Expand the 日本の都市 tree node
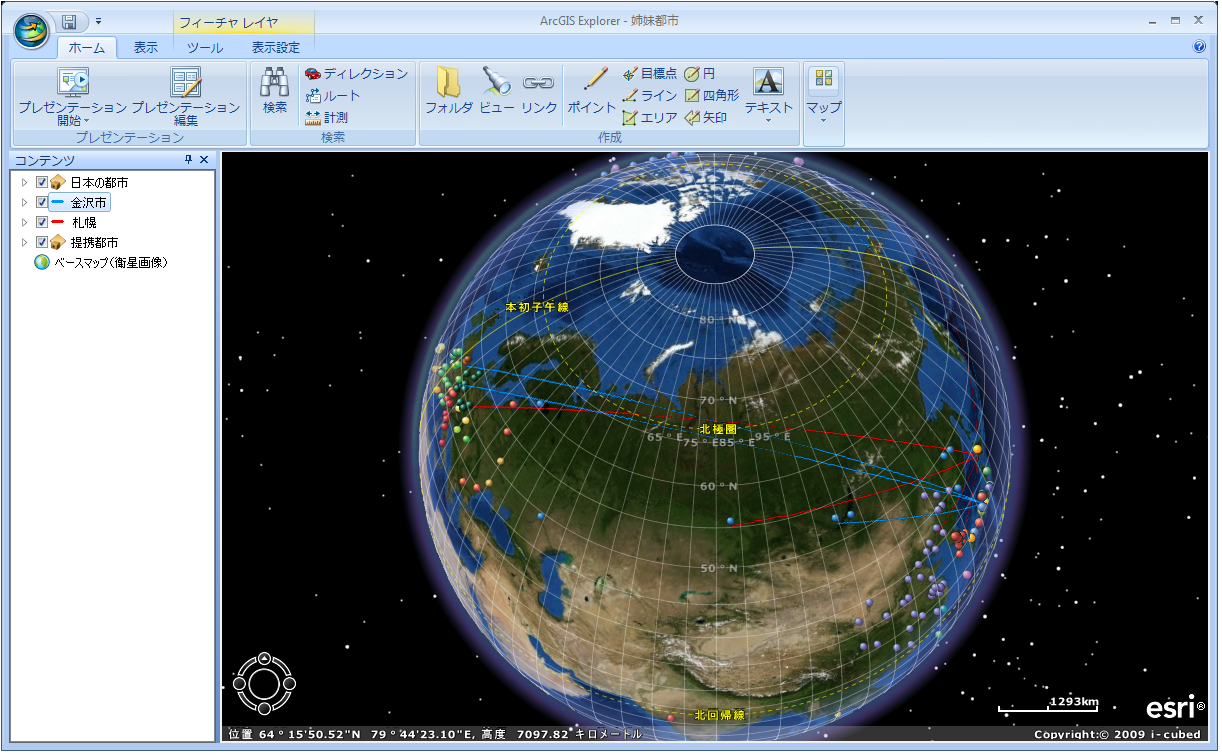1222x756 pixels. tap(25, 183)
